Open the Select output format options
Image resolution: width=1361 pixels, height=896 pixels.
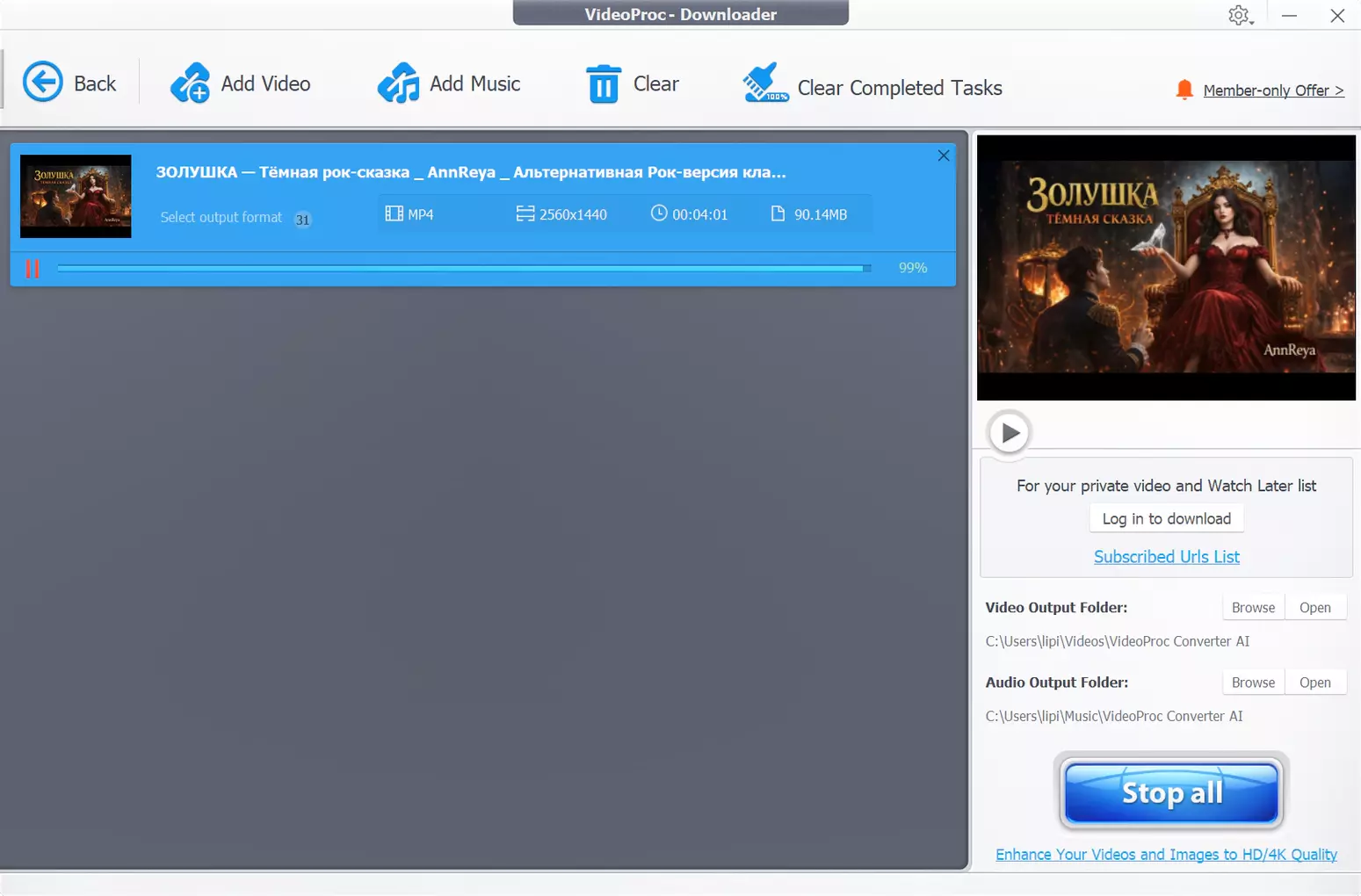[221, 217]
